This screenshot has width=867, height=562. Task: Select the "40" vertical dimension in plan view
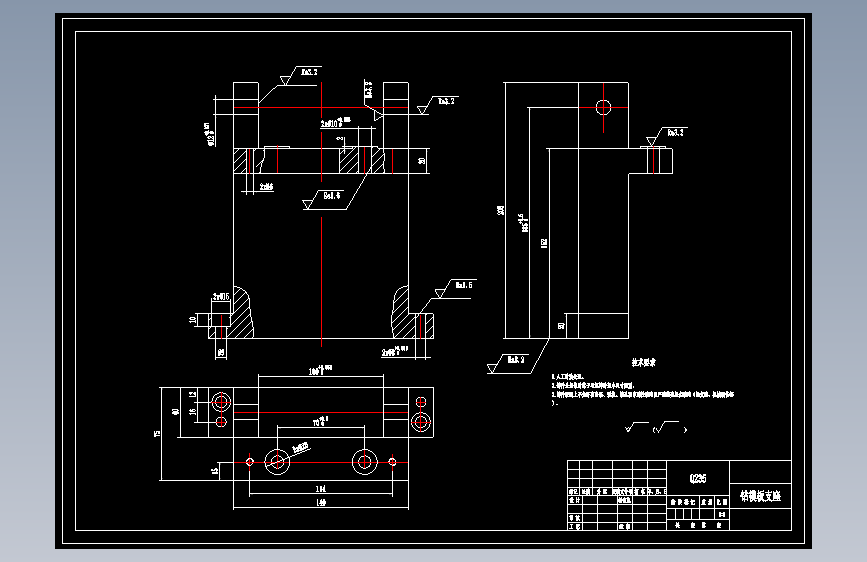(x=175, y=412)
